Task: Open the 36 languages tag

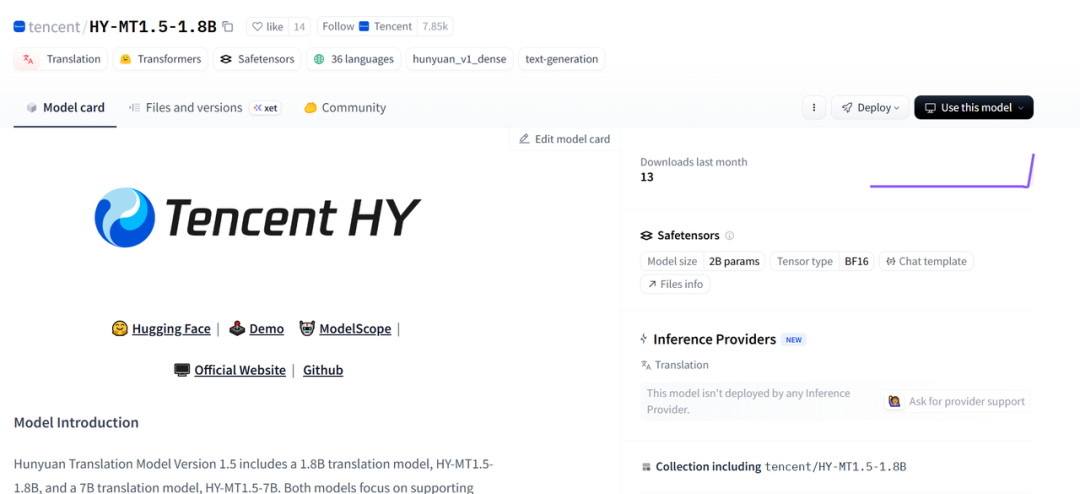Action: [x=353, y=59]
